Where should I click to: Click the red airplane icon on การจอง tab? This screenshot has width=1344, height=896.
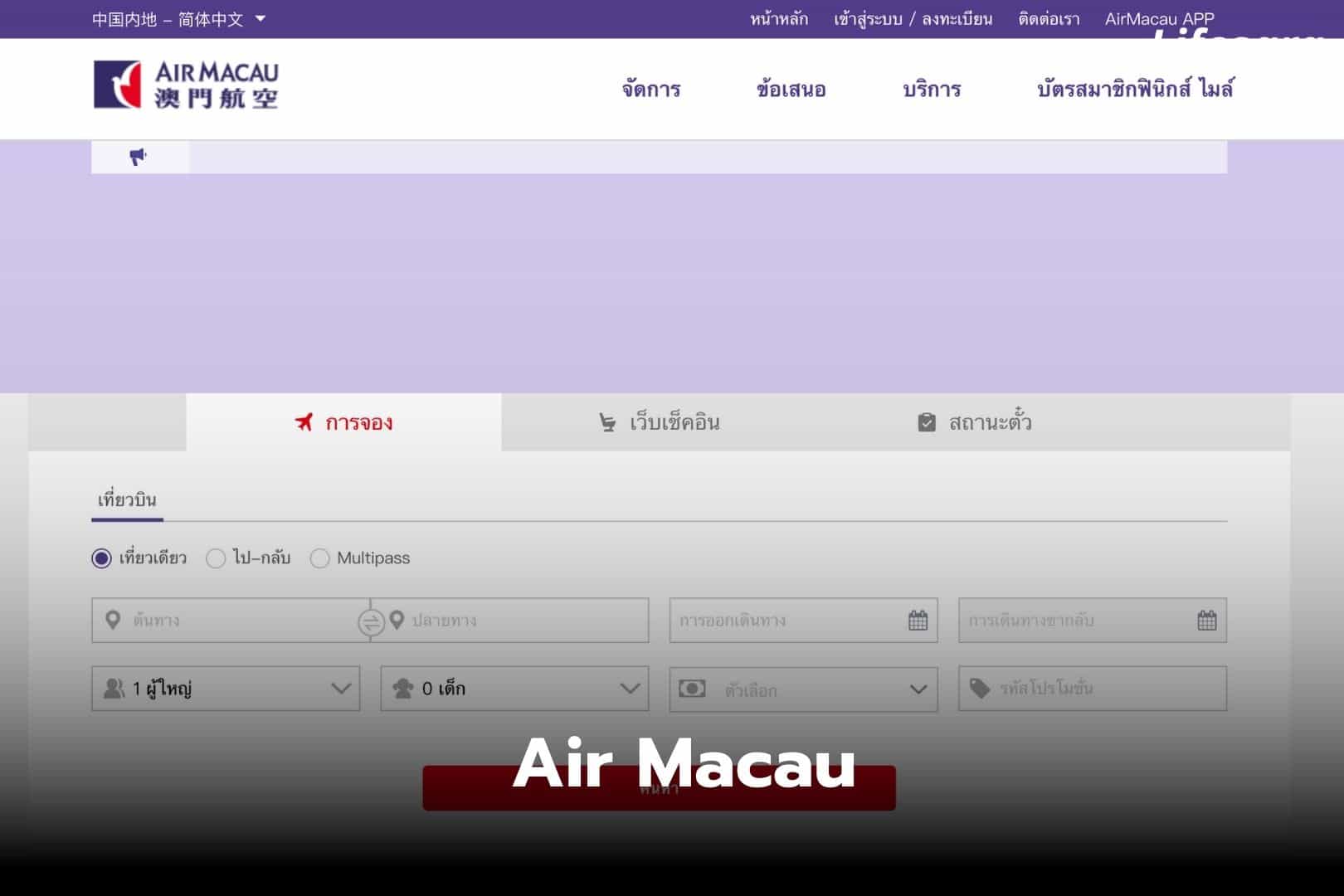(x=304, y=422)
